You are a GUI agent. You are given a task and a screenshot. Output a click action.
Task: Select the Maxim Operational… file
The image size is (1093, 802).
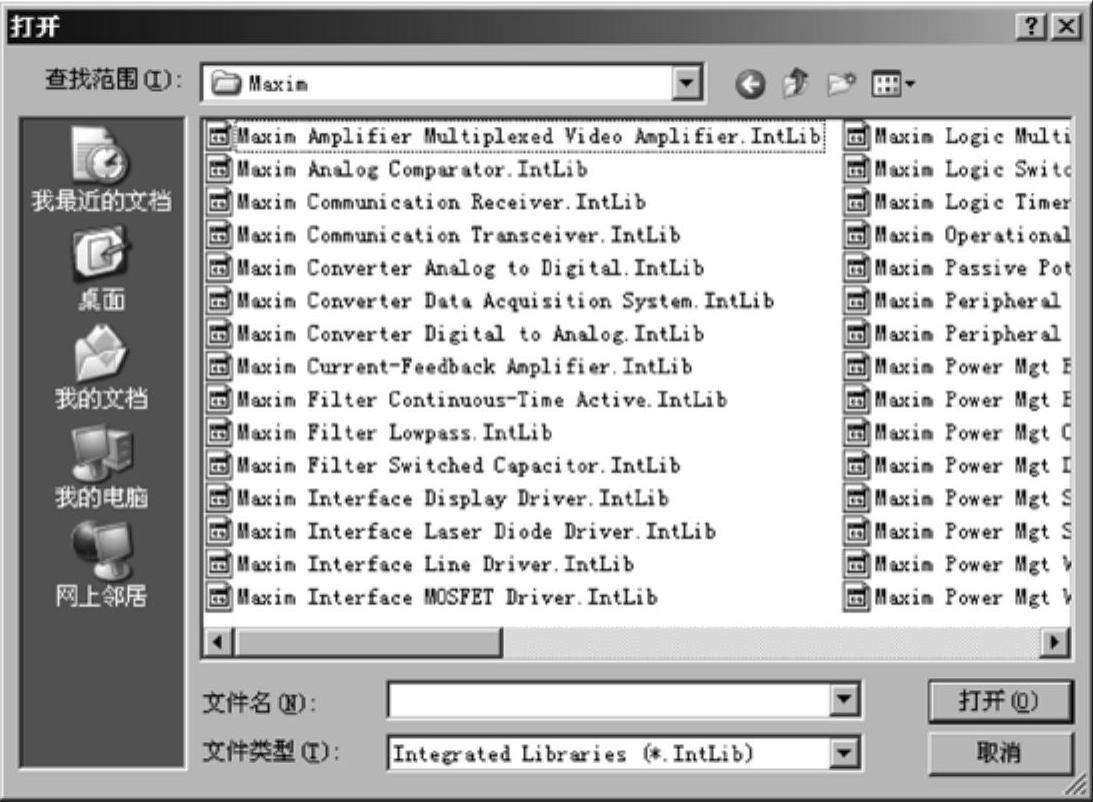click(957, 235)
